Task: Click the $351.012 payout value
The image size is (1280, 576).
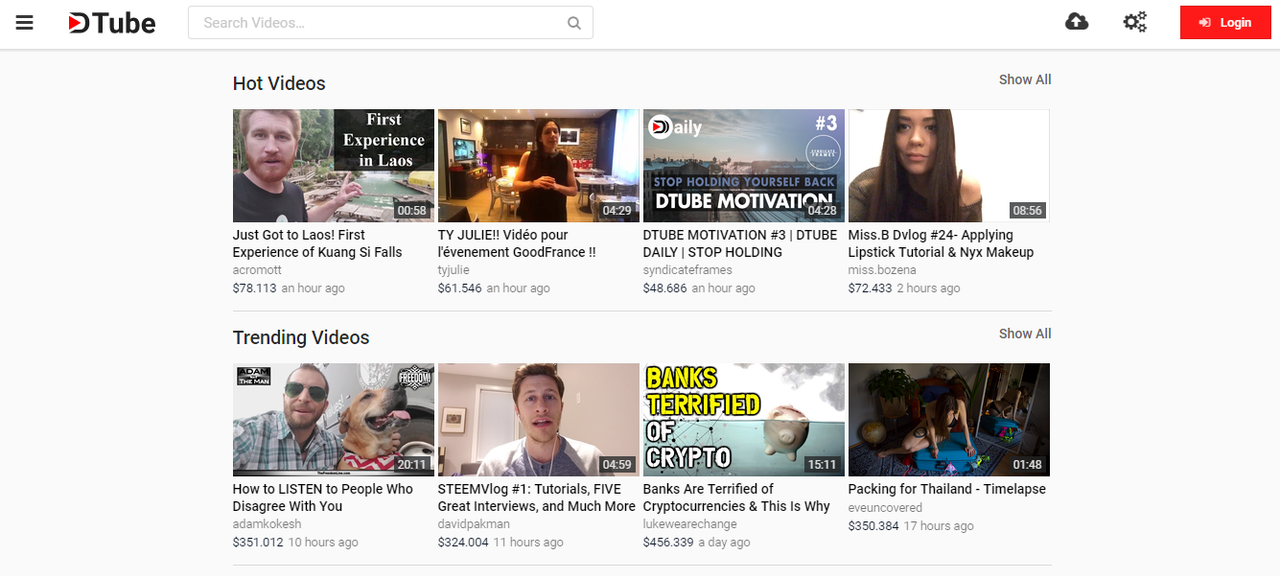Action: [258, 542]
